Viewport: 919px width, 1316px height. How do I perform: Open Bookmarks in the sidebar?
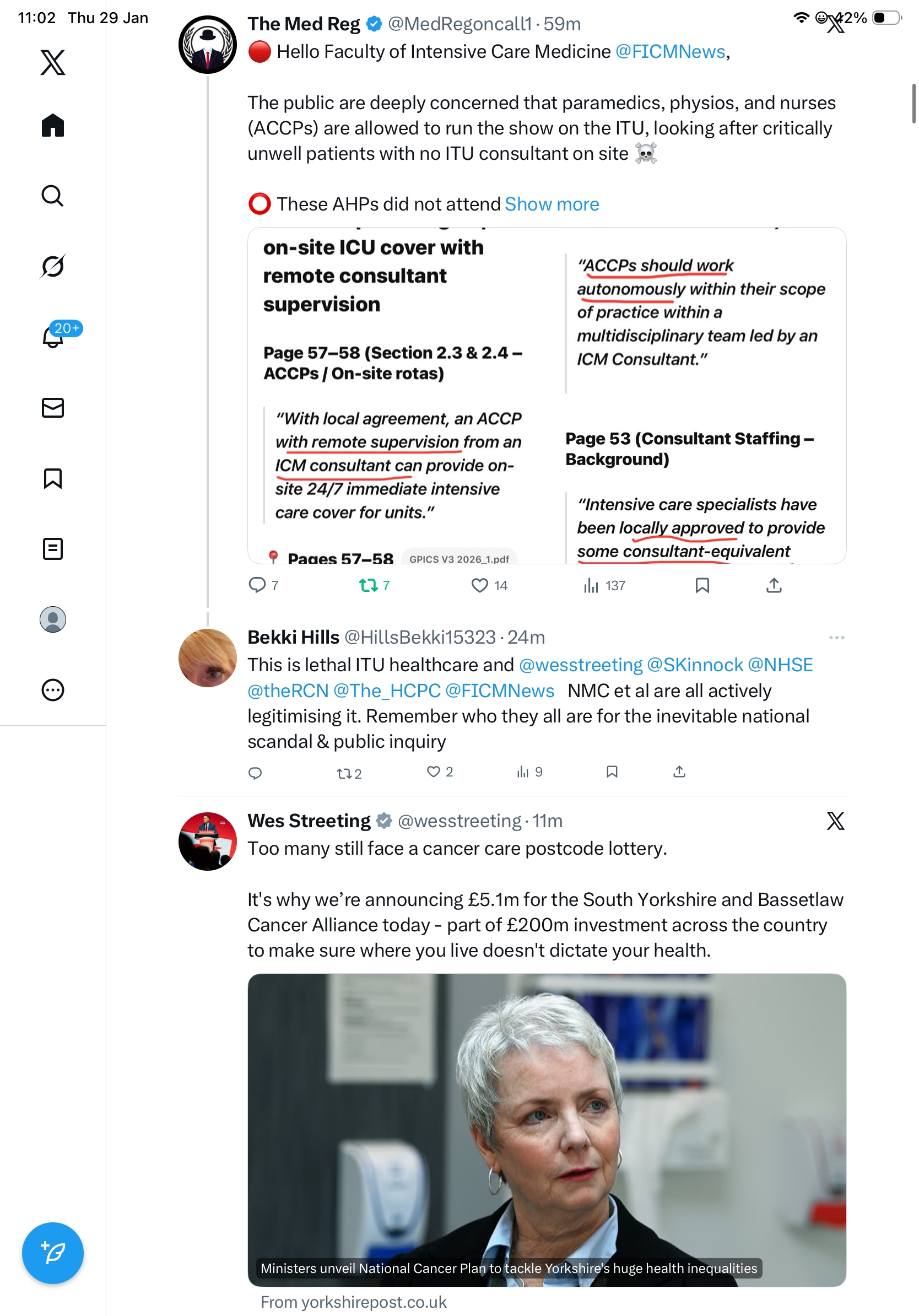coord(53,478)
